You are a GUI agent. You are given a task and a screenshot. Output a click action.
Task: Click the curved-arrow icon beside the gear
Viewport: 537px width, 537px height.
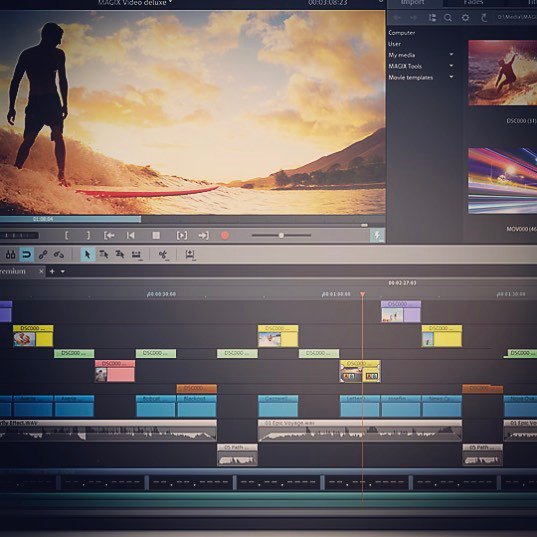(x=484, y=17)
